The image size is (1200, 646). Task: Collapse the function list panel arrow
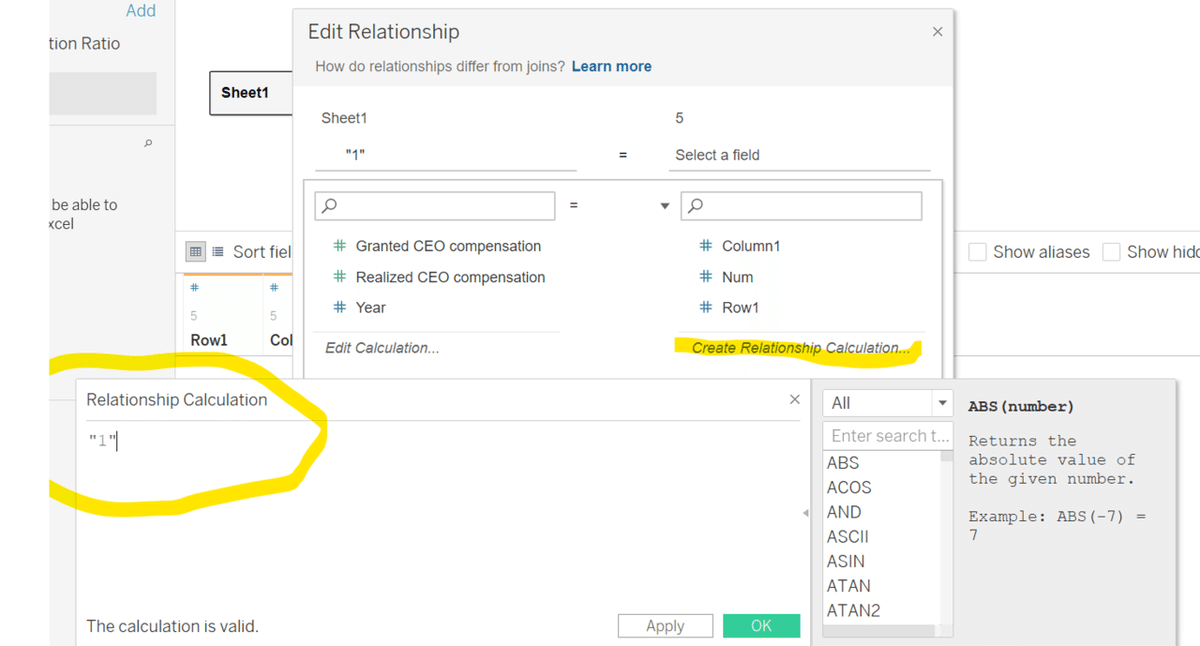pyautogui.click(x=807, y=513)
